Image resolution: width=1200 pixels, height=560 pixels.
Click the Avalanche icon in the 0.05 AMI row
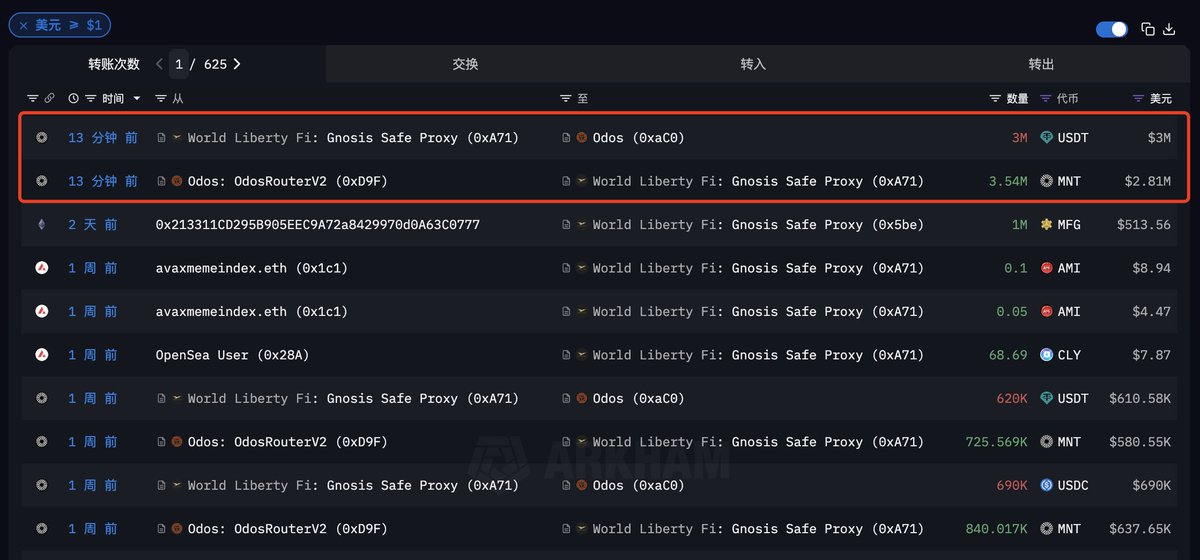click(41, 311)
